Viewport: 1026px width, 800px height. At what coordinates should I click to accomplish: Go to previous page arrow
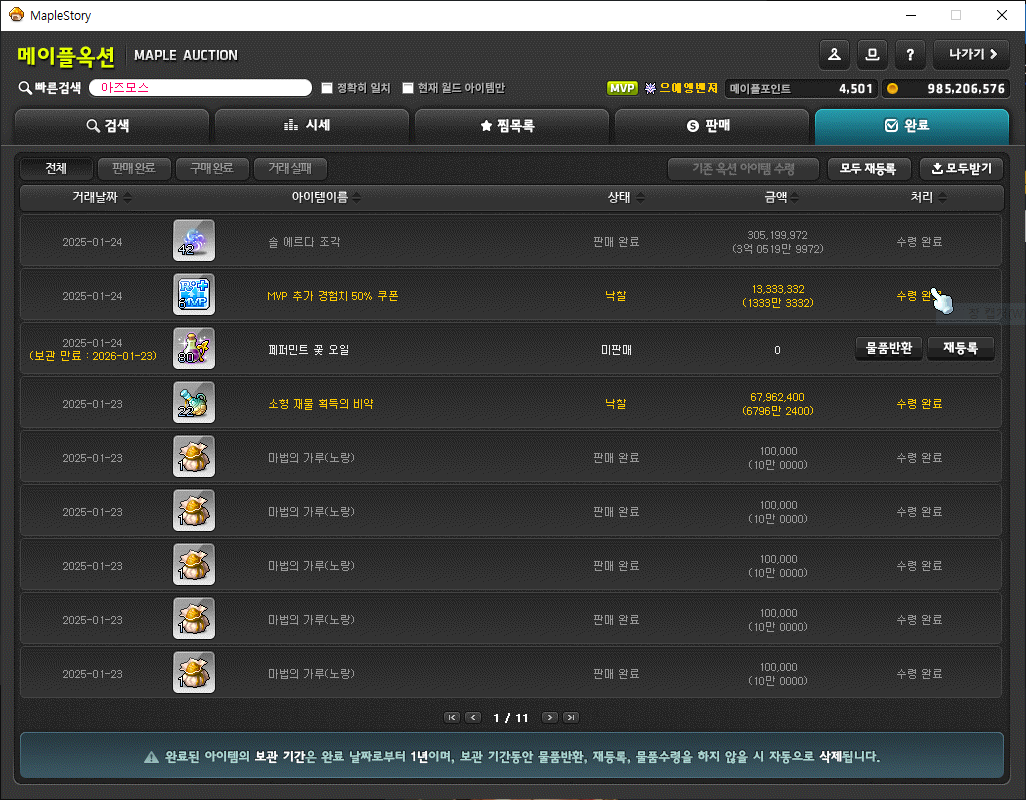point(473,718)
